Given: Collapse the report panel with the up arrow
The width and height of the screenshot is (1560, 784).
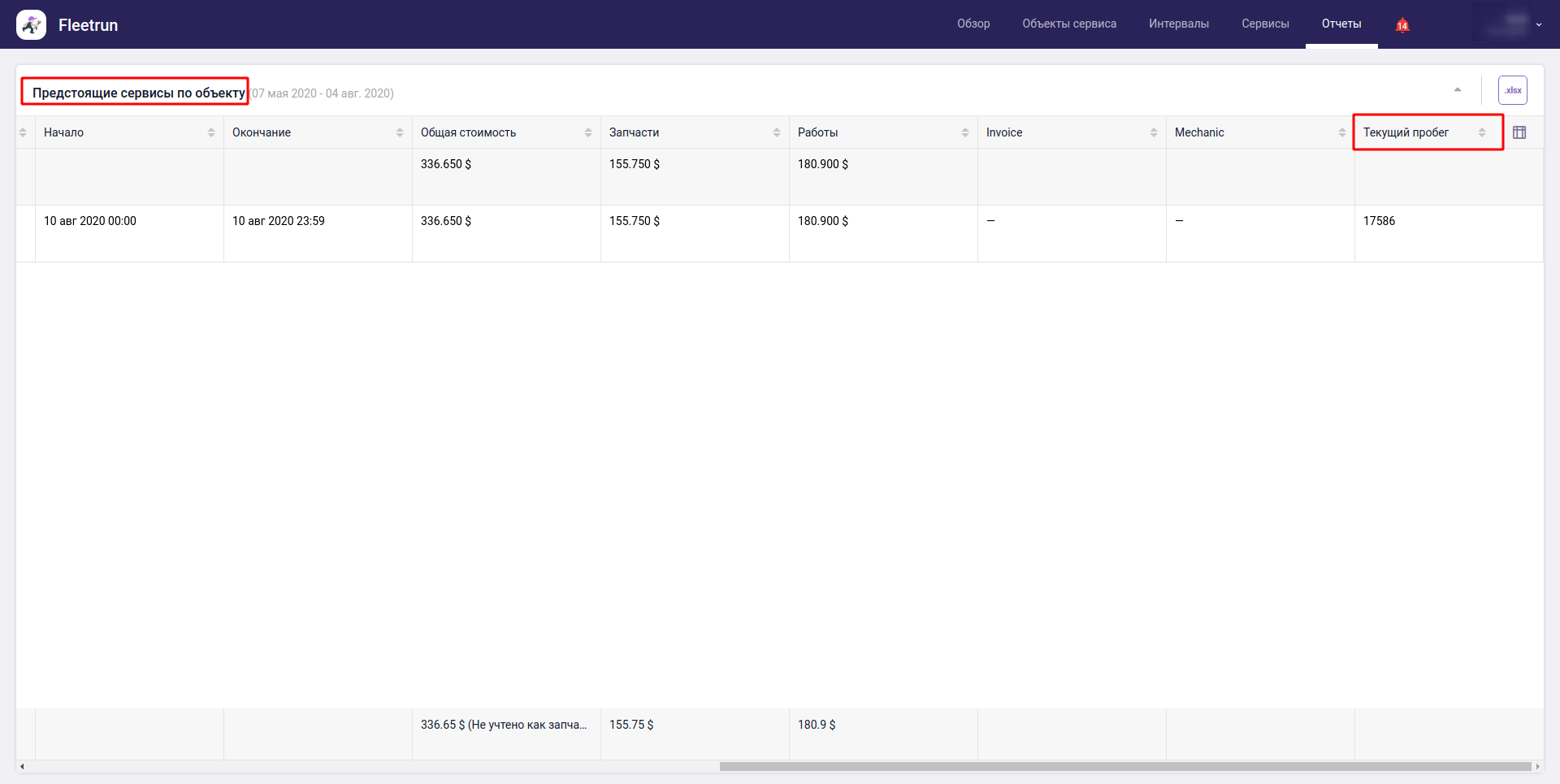Looking at the screenshot, I should click(x=1458, y=89).
